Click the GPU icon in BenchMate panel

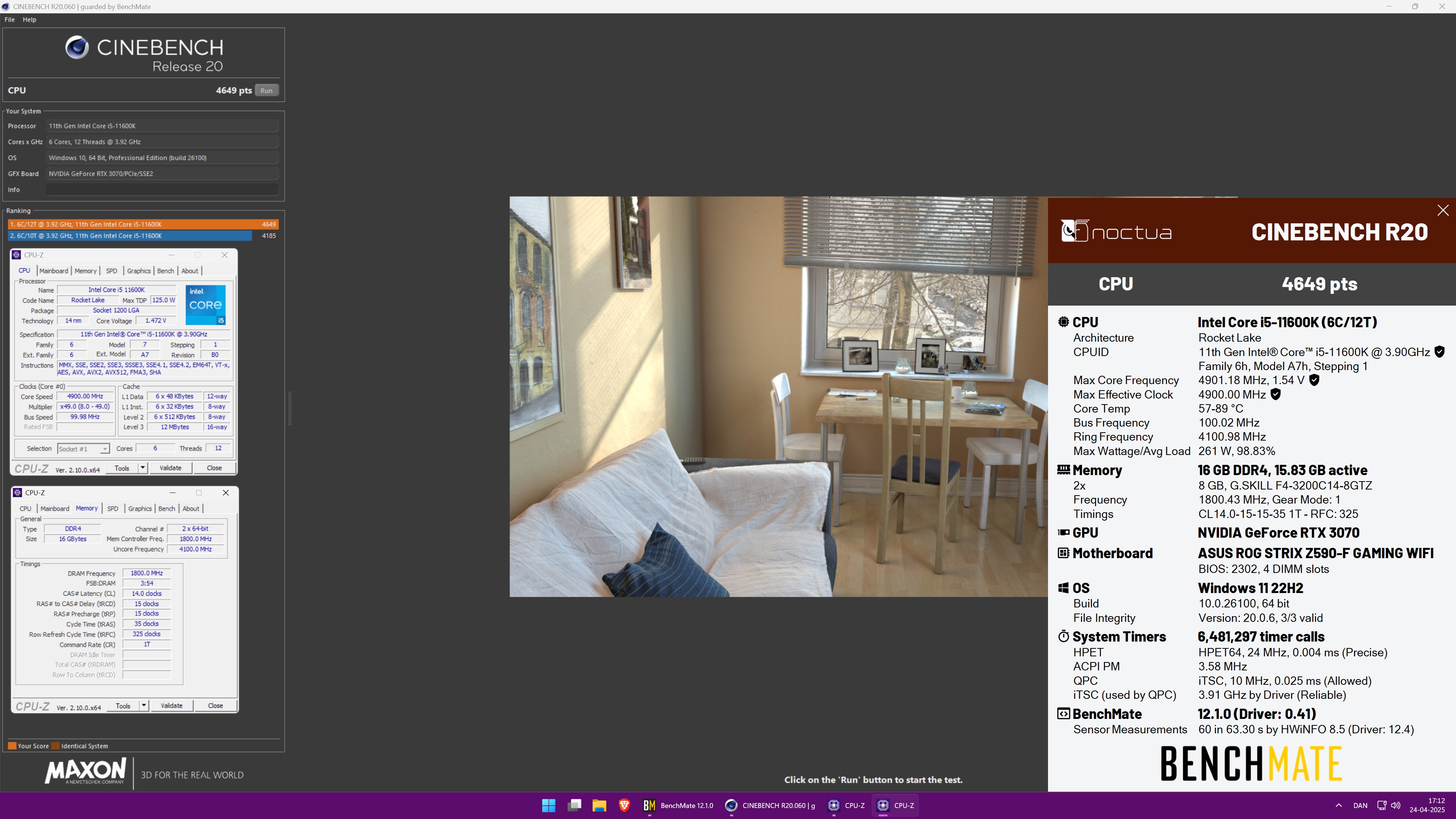coord(1063,532)
